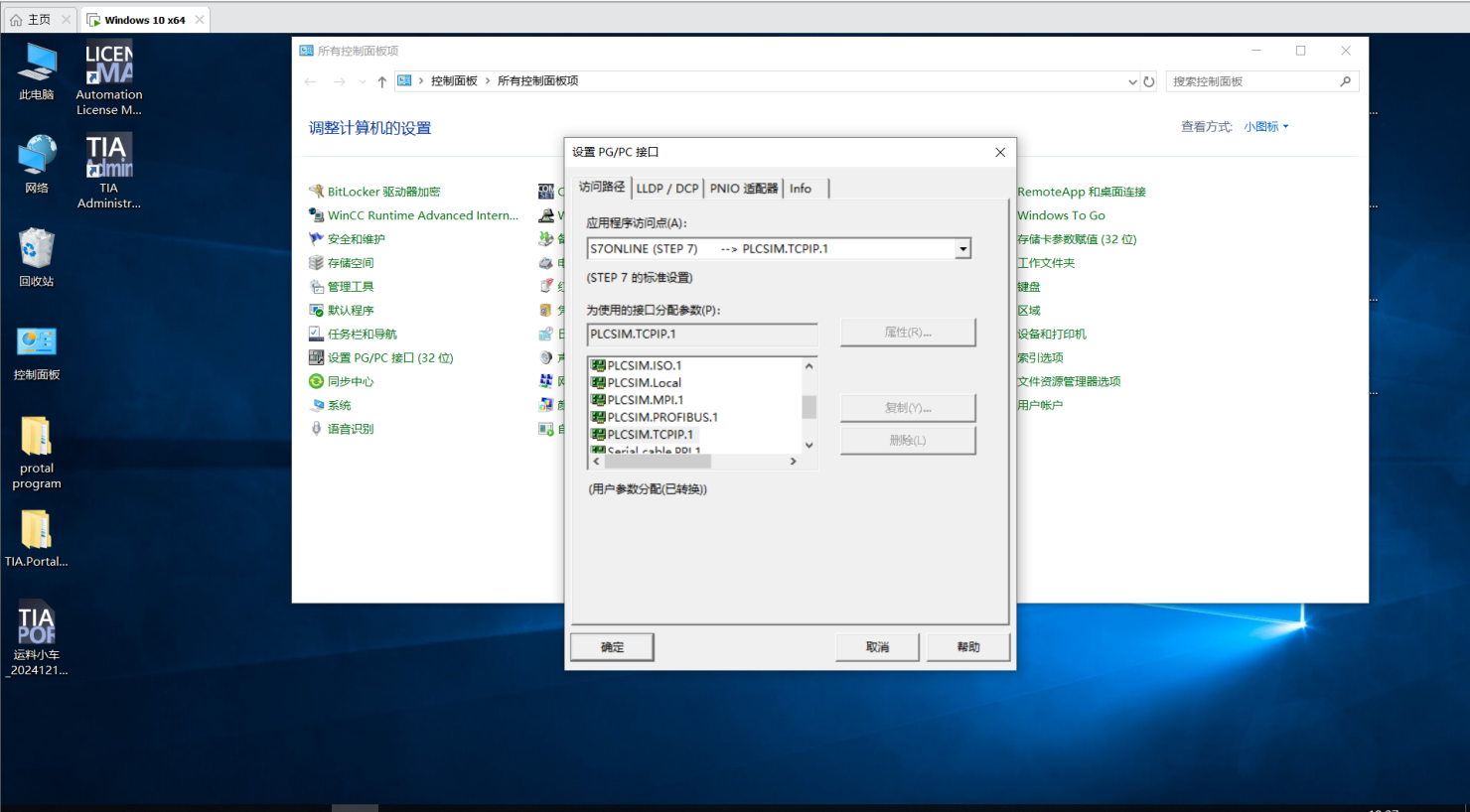1470x812 pixels.
Task: Open 设备和打印机 item
Action: point(1052,335)
